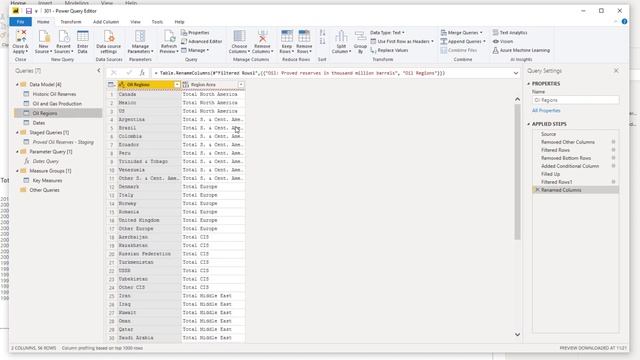640x360 pixels.
Task: Open settings gear for Removed Other Columns
Action: pyautogui.click(x=613, y=142)
